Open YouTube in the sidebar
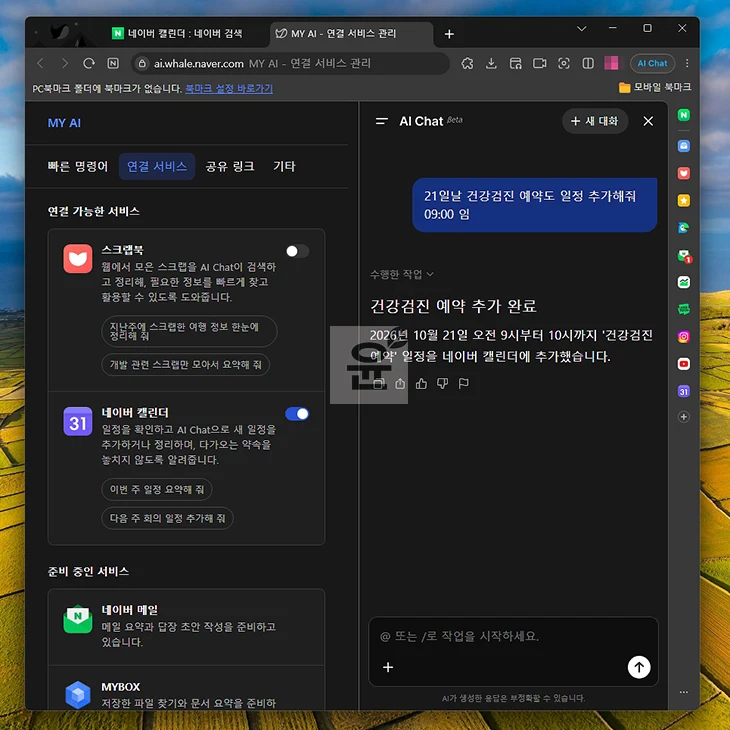730x730 pixels. (x=683, y=364)
